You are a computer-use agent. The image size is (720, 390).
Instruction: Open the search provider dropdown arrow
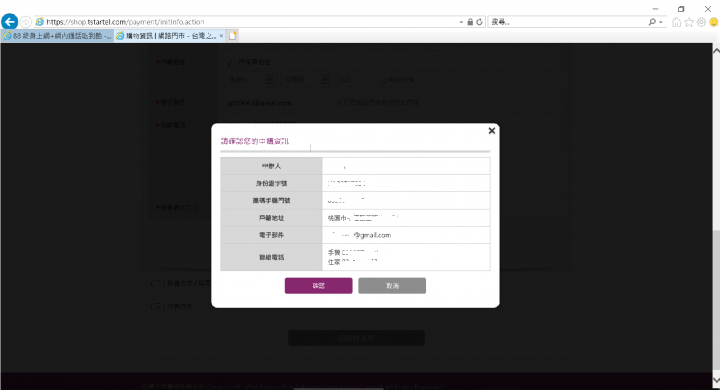tap(661, 22)
